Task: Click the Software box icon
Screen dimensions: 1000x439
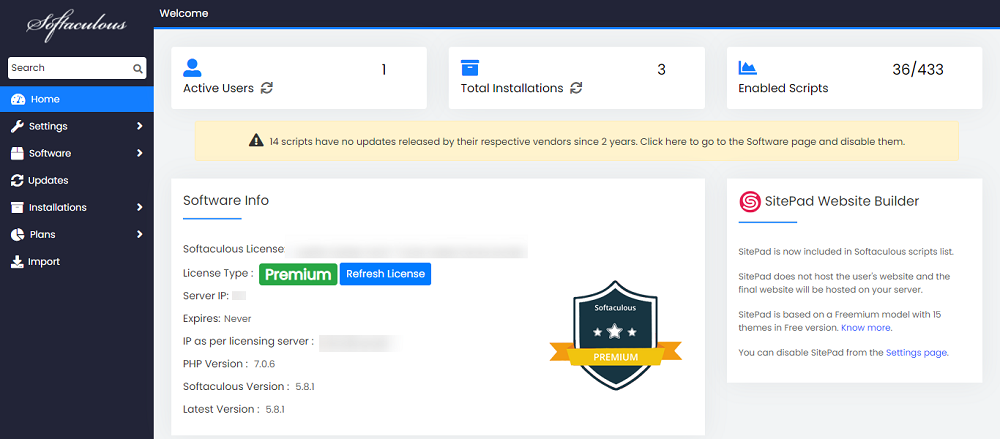Action: click(x=17, y=153)
